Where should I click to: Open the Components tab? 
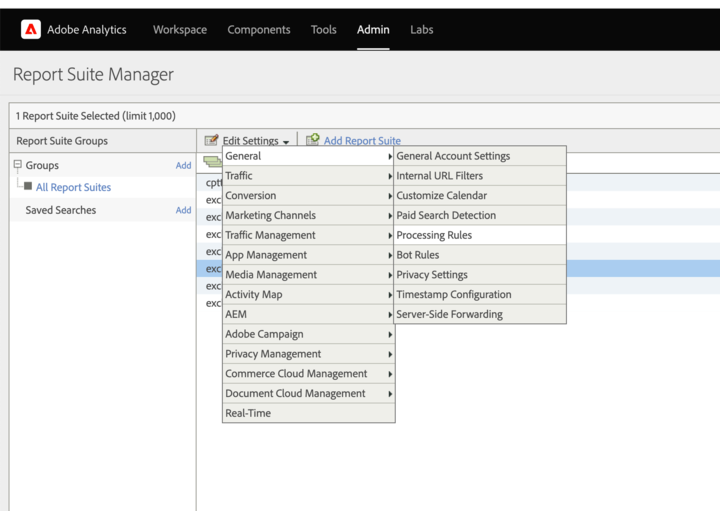coord(259,30)
